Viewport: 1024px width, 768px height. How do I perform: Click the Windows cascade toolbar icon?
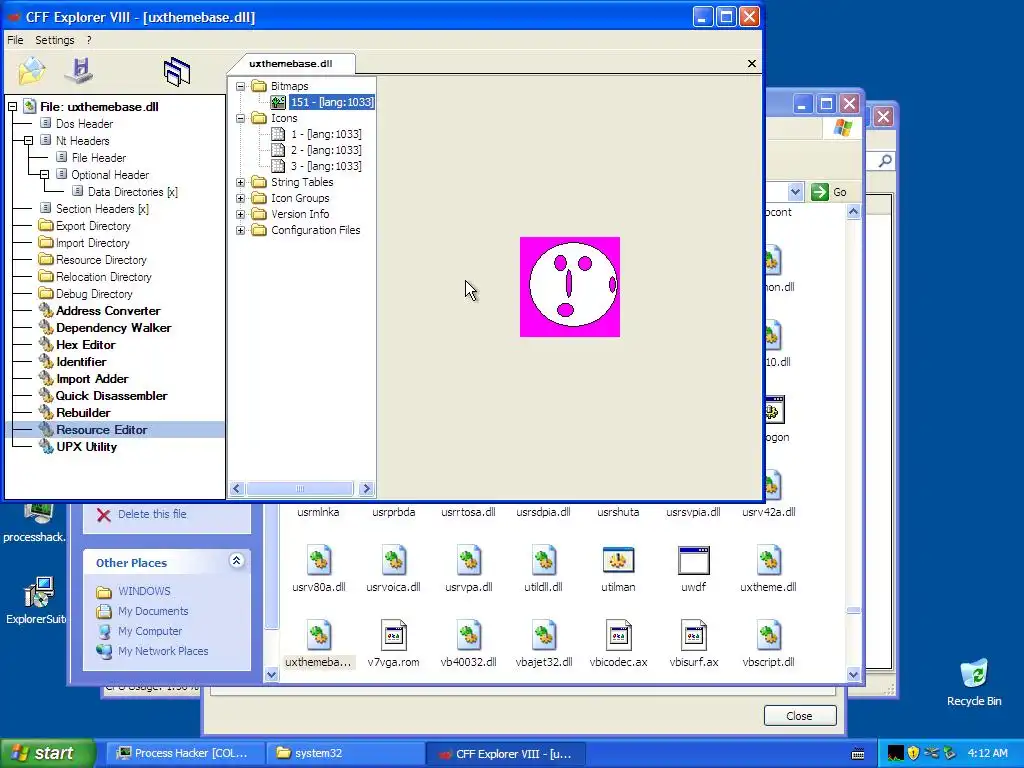click(177, 72)
